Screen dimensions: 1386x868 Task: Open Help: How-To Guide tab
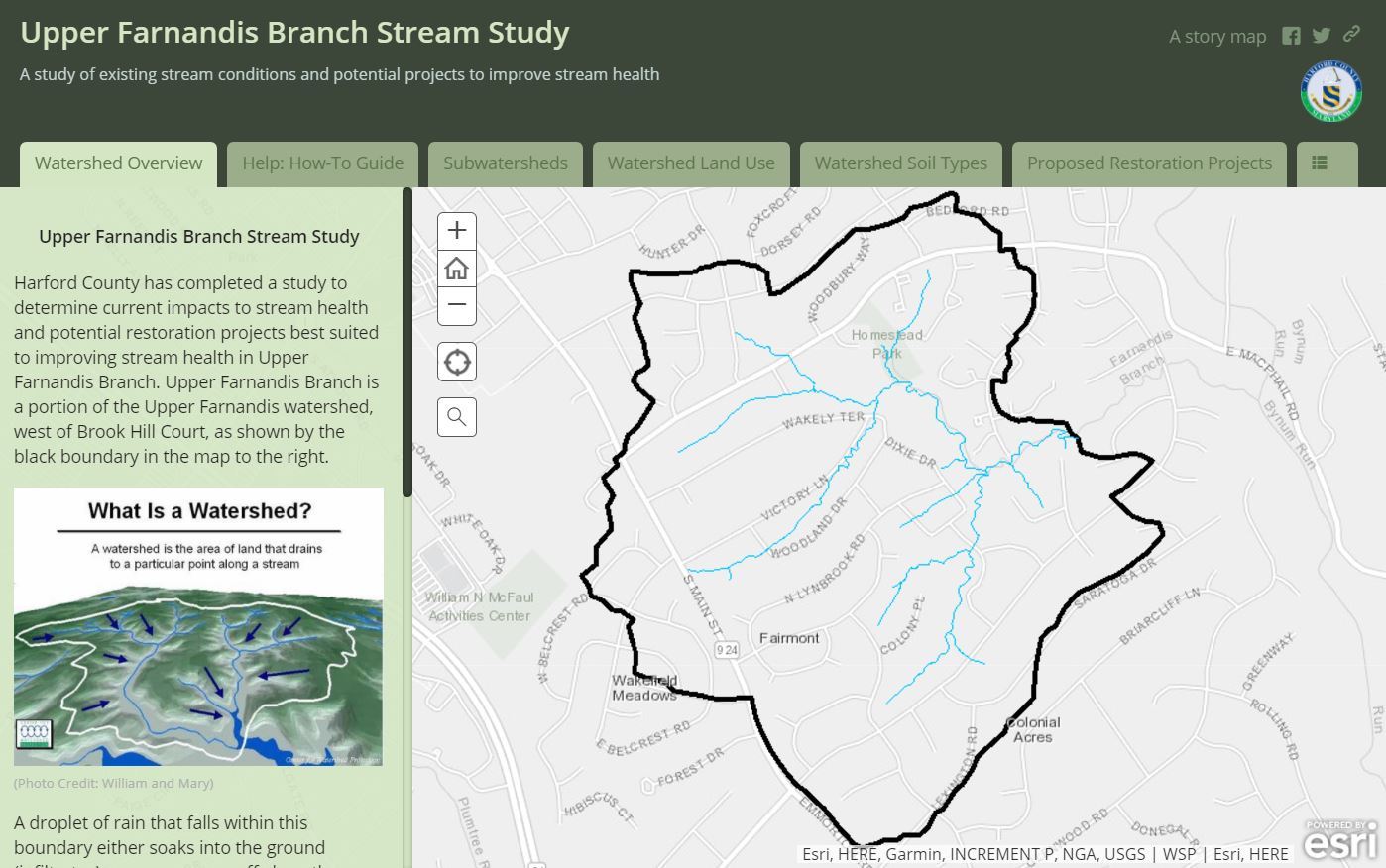pos(322,163)
